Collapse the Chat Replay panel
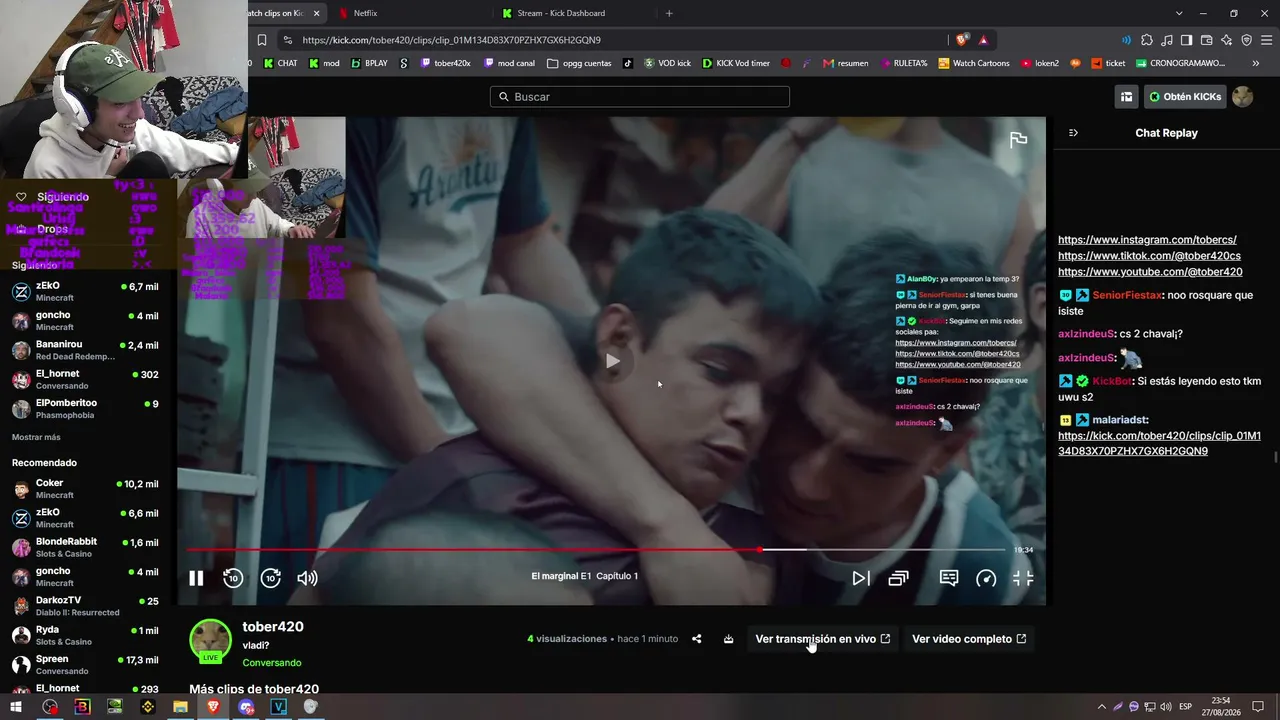Image resolution: width=1280 pixels, height=720 pixels. (1073, 133)
